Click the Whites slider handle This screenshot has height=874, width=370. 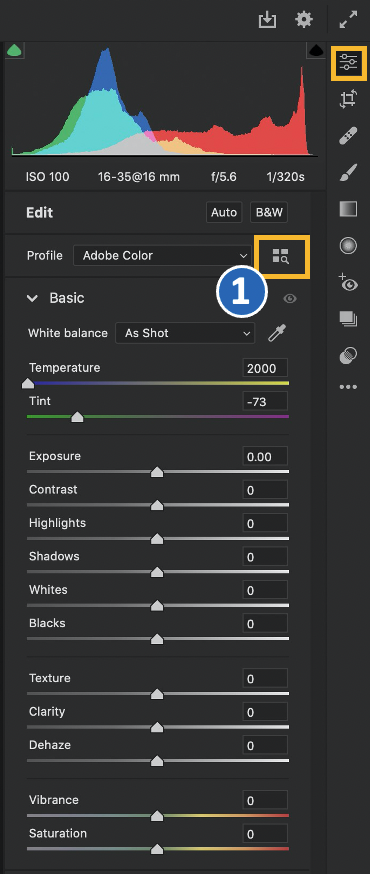[157, 605]
